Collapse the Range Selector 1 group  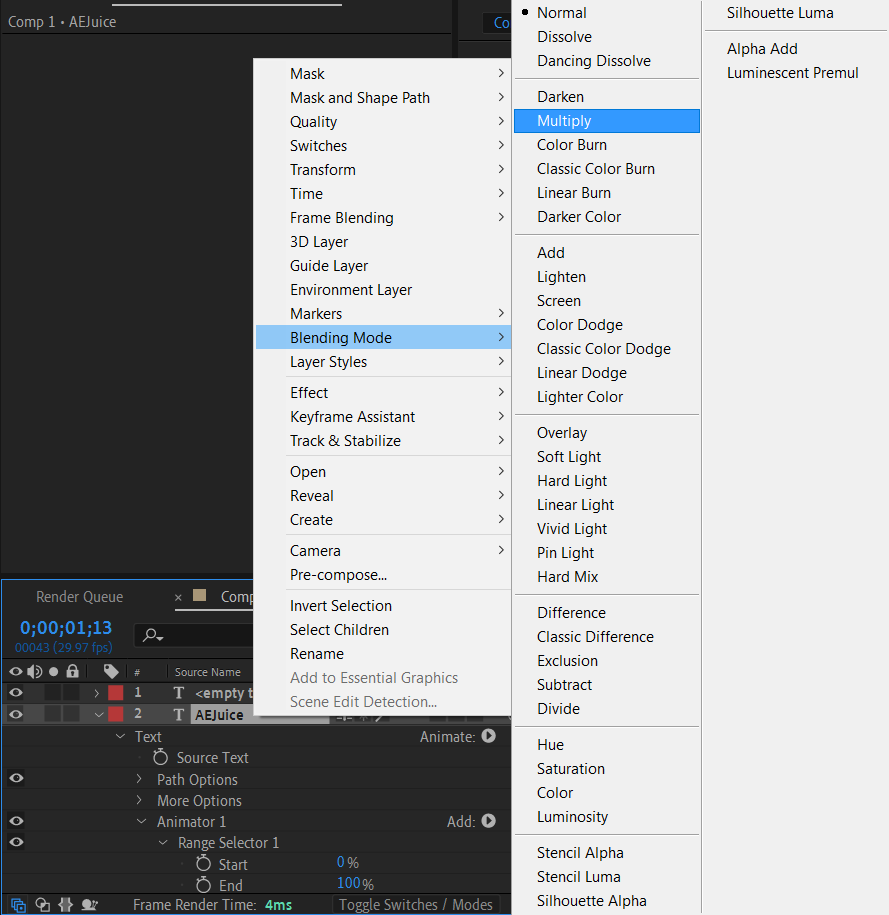click(x=163, y=843)
